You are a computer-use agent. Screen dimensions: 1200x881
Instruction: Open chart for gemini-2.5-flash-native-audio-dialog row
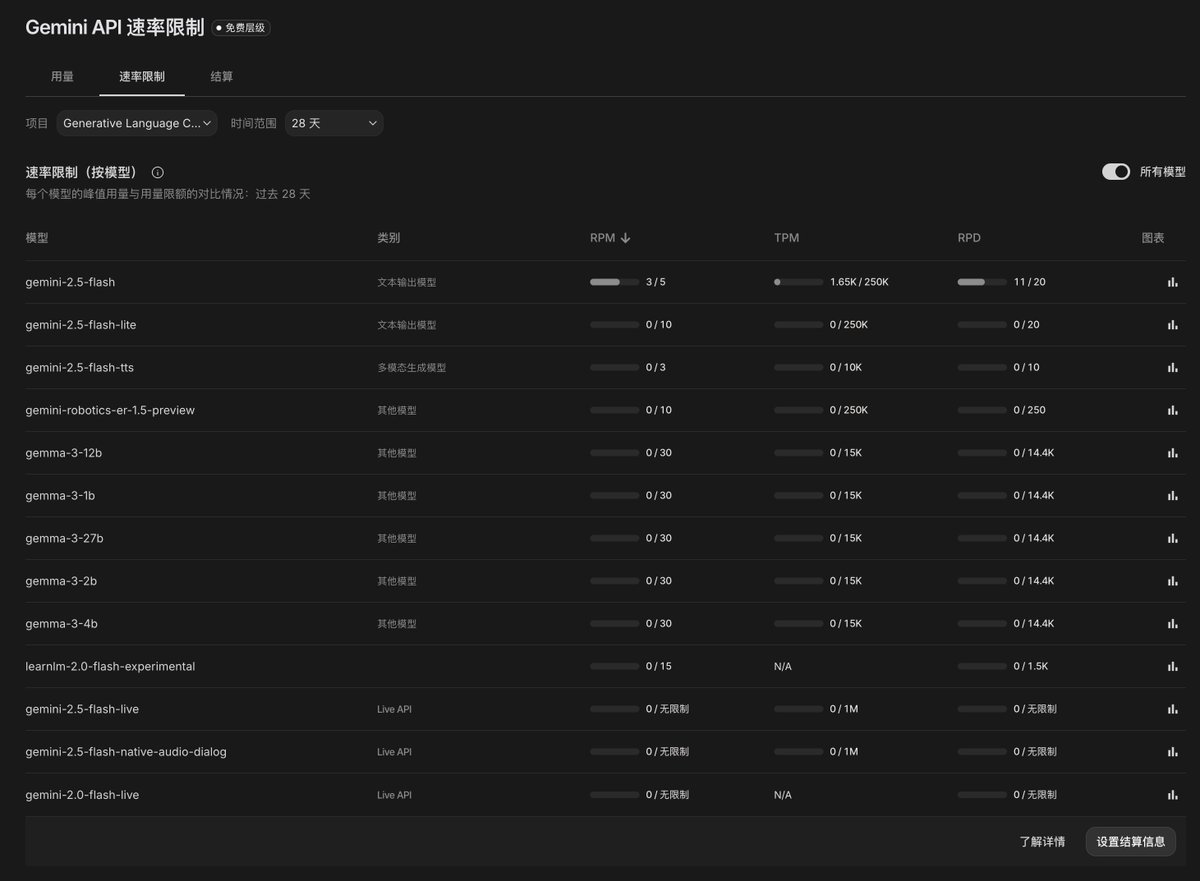(x=1172, y=751)
